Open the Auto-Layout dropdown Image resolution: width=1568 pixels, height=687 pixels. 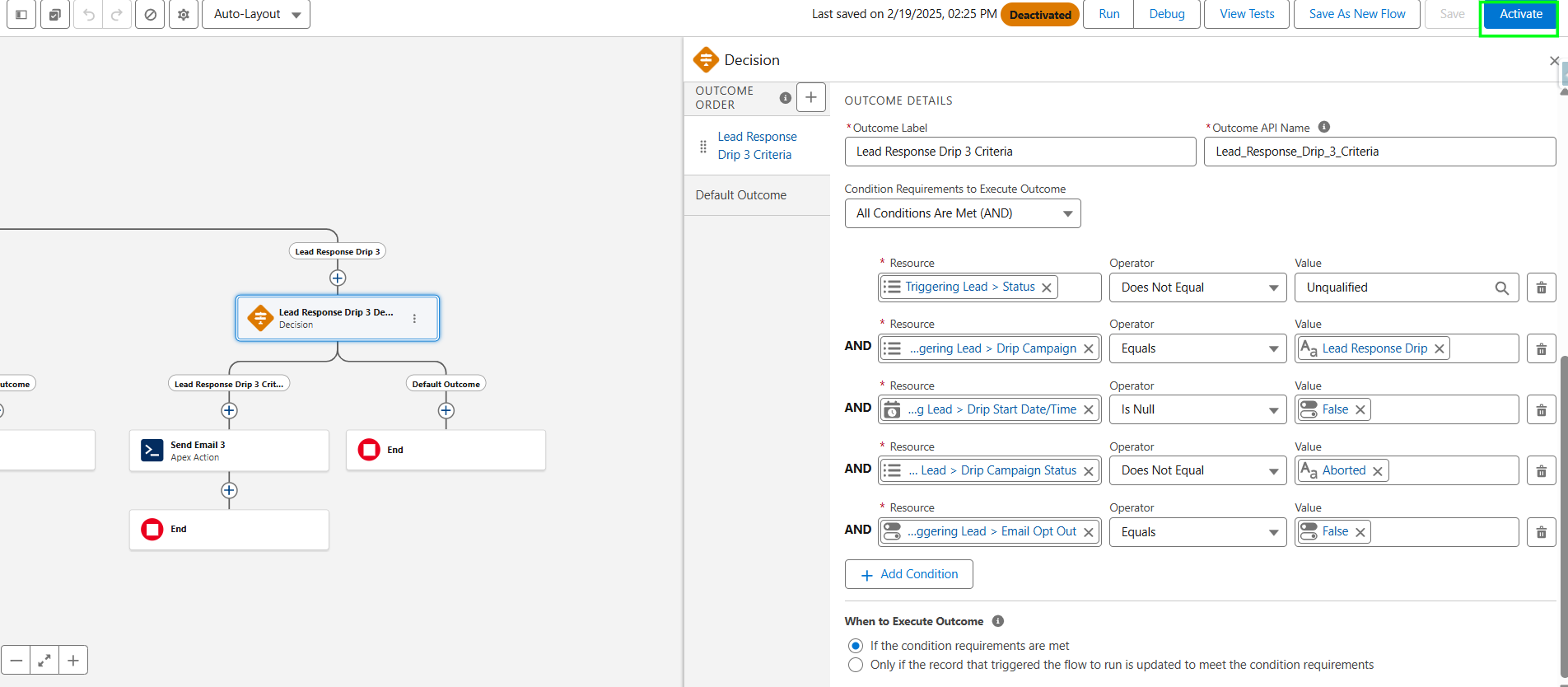click(x=256, y=14)
